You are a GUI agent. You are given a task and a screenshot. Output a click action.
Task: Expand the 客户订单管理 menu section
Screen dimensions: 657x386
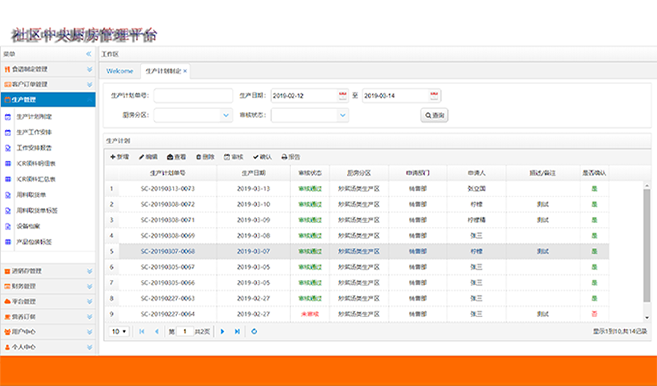48,84
